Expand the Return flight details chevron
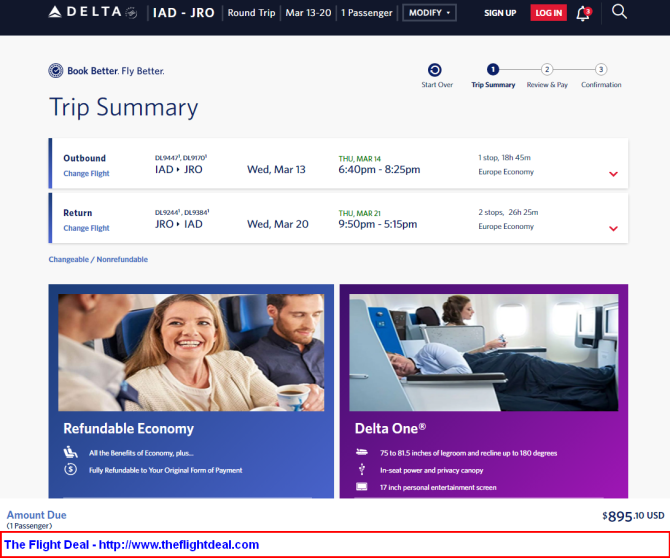The image size is (670, 558). (x=613, y=229)
